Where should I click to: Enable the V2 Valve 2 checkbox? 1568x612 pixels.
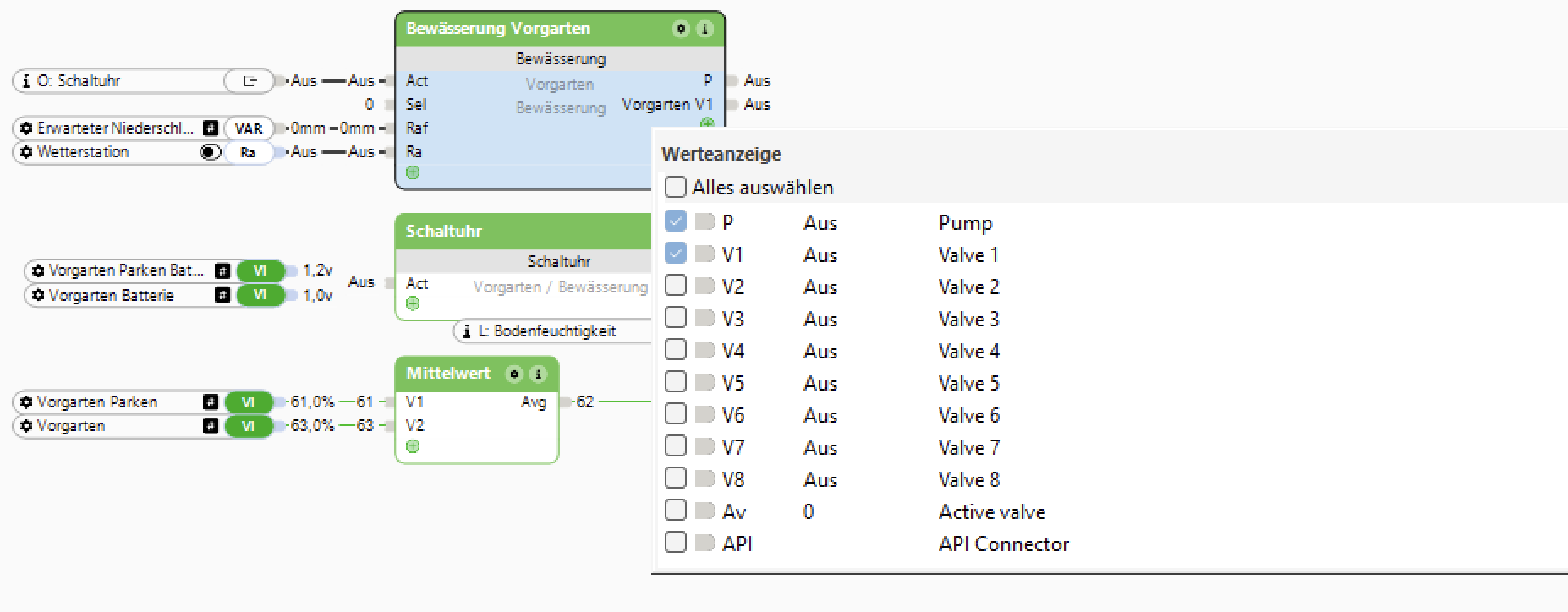click(676, 287)
